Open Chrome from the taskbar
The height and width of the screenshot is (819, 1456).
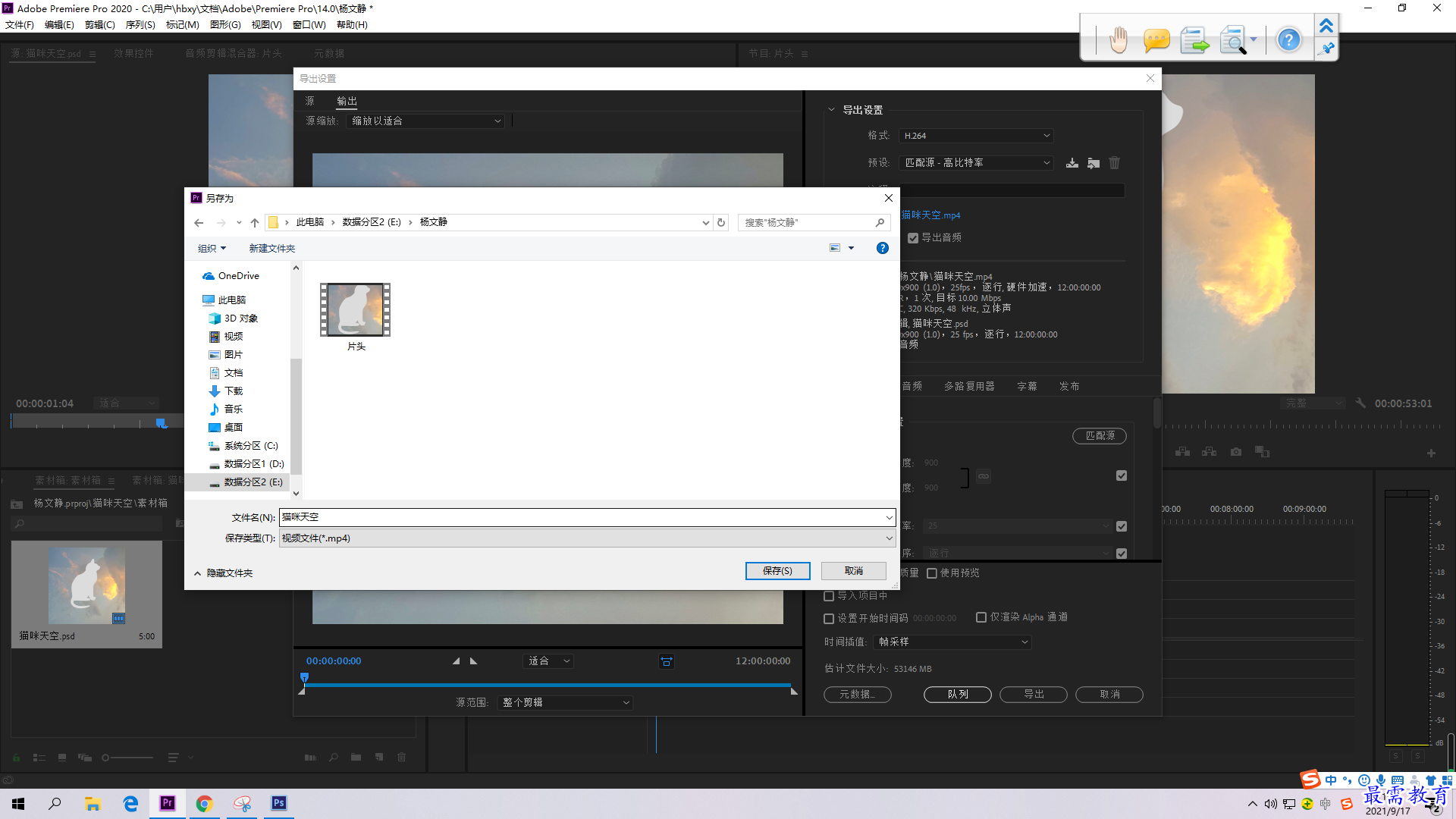204,803
